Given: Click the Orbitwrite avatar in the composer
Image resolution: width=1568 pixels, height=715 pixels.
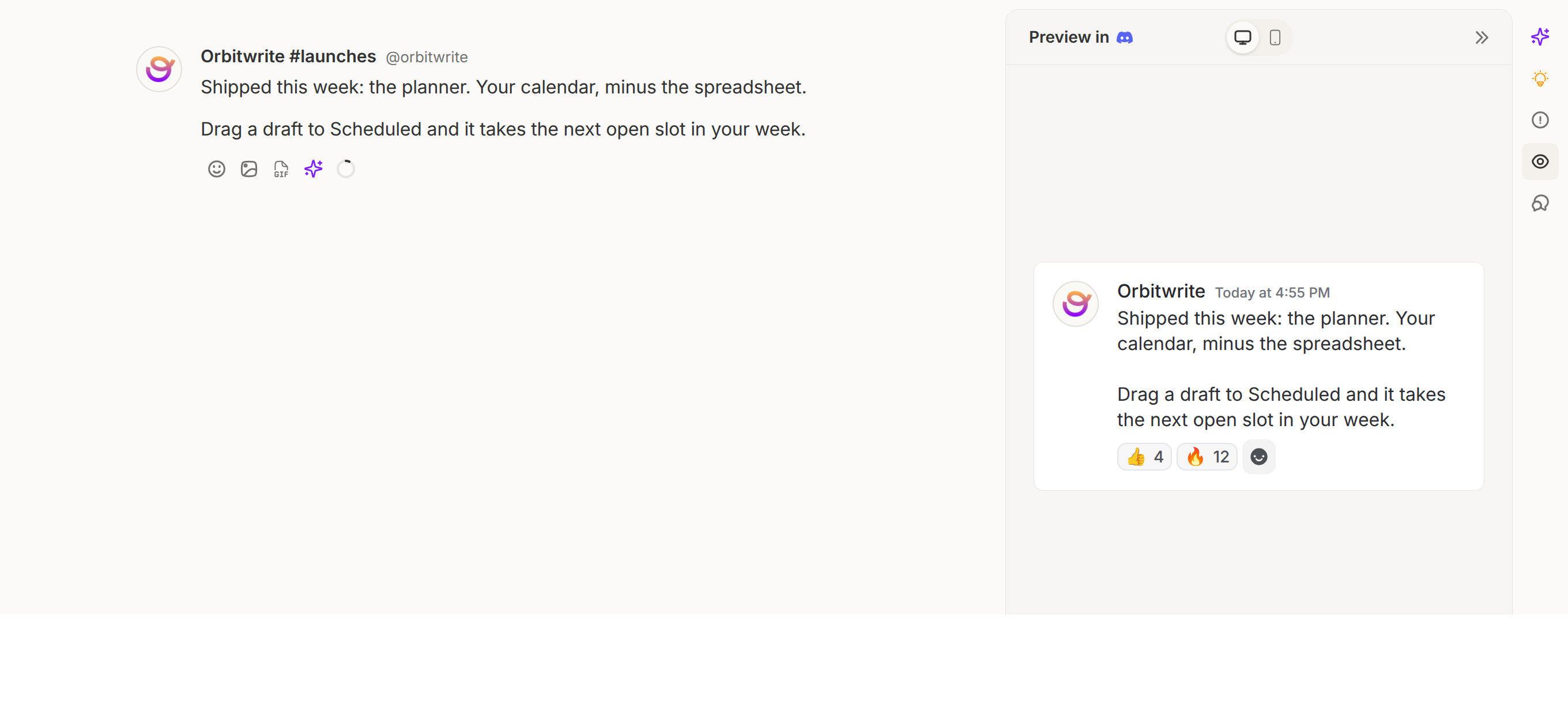Looking at the screenshot, I should pyautogui.click(x=159, y=69).
